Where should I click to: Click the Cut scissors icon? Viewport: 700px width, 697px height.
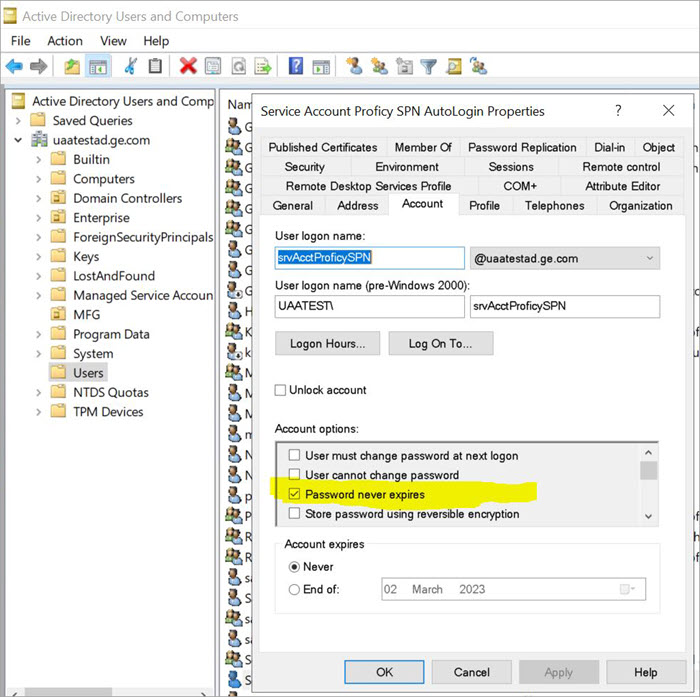point(130,66)
